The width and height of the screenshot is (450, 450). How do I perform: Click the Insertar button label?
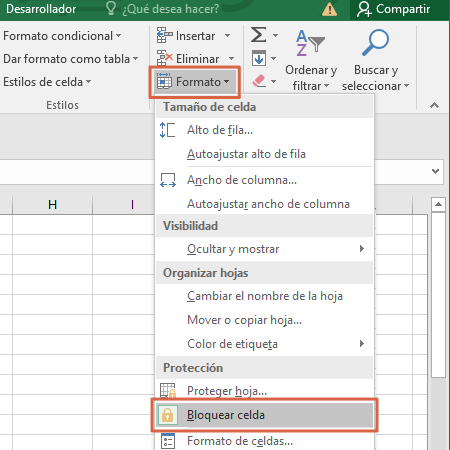click(x=195, y=36)
